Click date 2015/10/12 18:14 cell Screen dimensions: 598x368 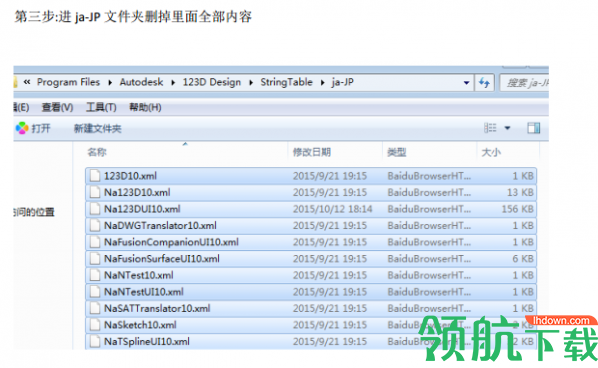333,209
